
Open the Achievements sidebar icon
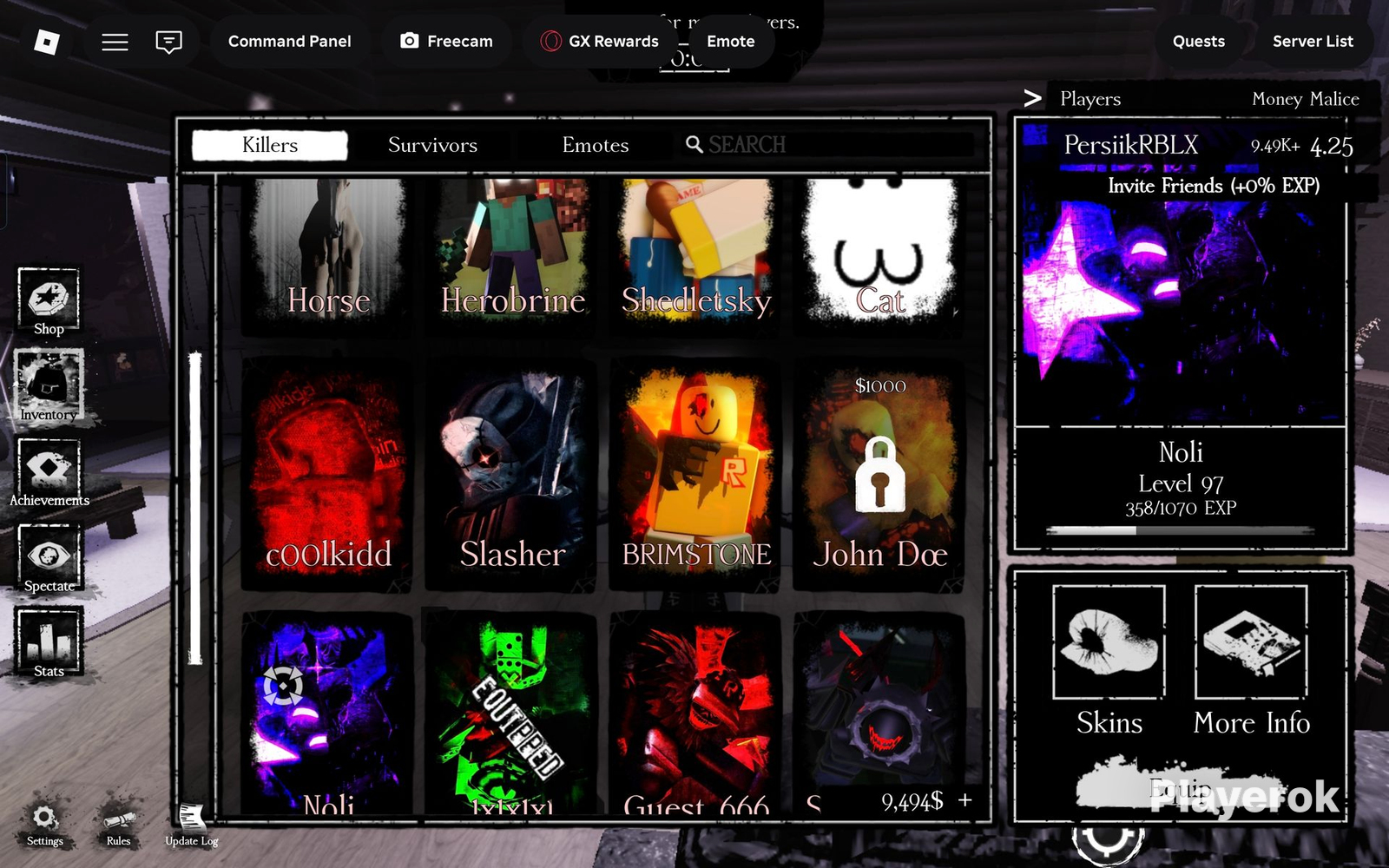(49, 473)
